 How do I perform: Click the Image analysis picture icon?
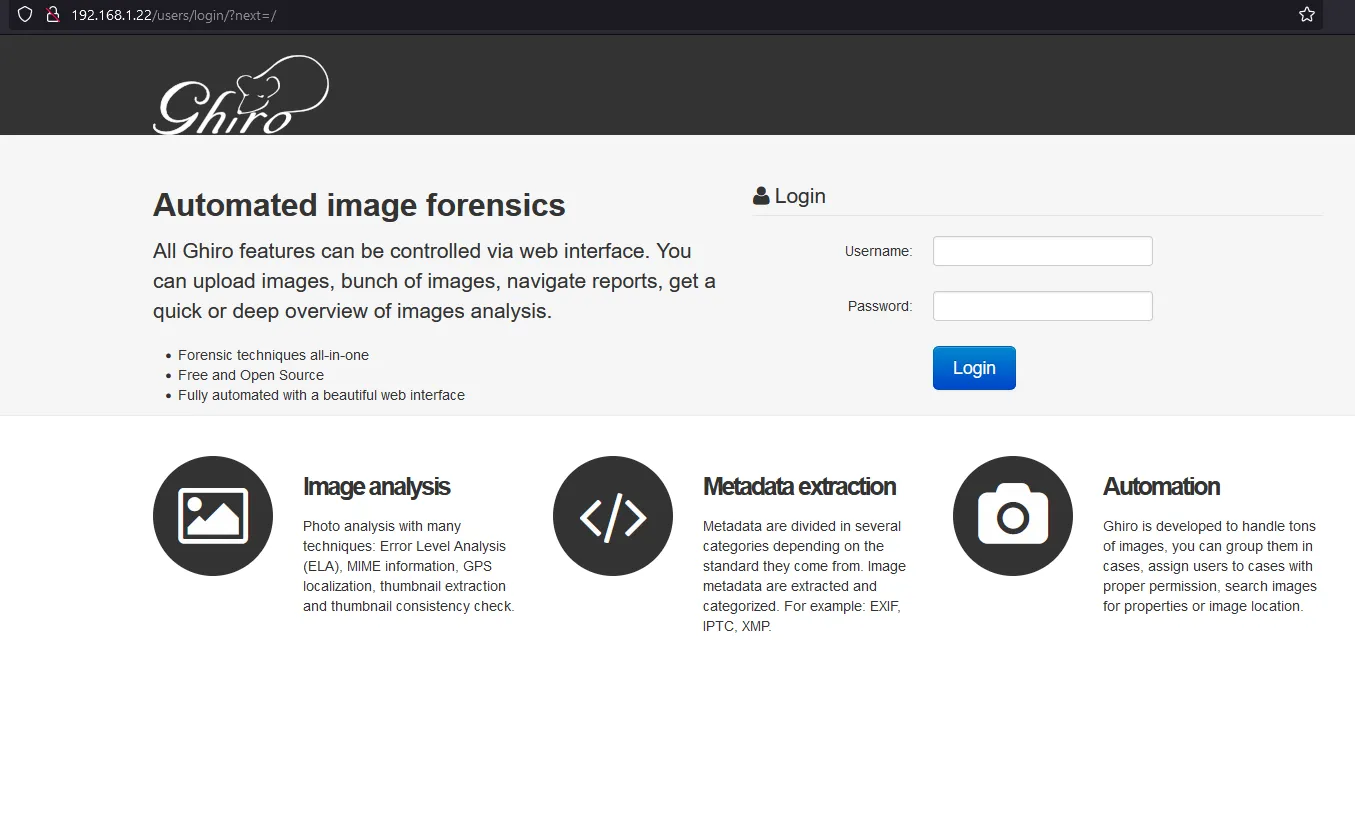click(x=213, y=516)
